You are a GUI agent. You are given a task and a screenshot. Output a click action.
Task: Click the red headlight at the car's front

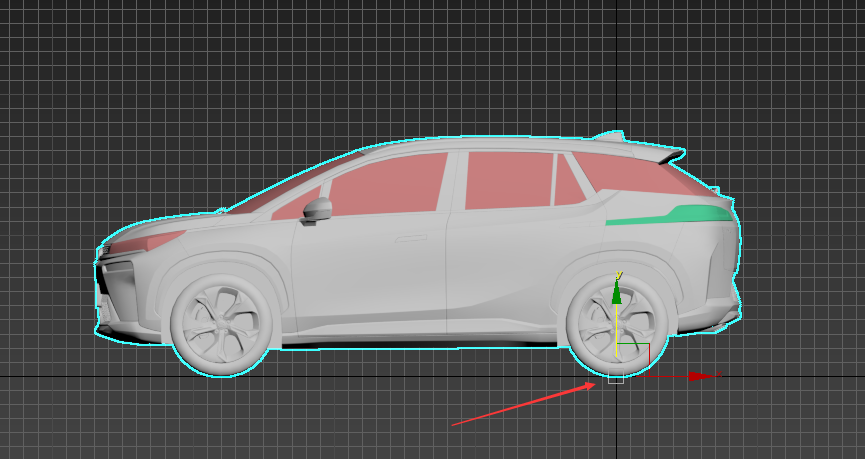tap(155, 241)
